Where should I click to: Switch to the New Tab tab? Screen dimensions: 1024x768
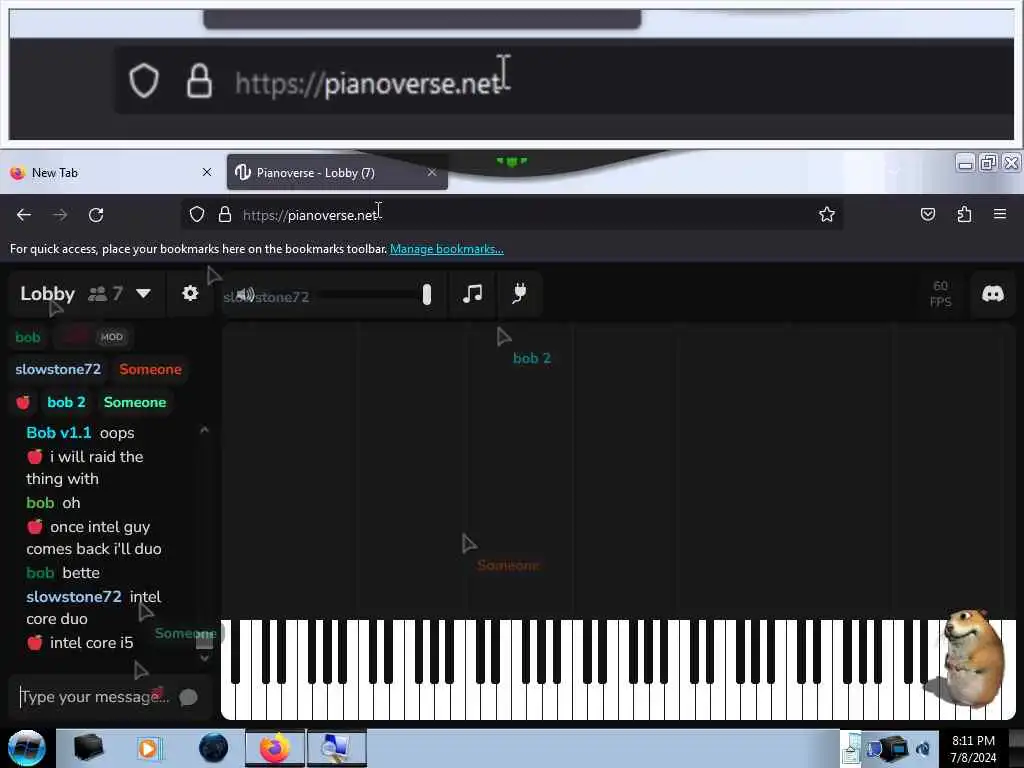pos(111,172)
